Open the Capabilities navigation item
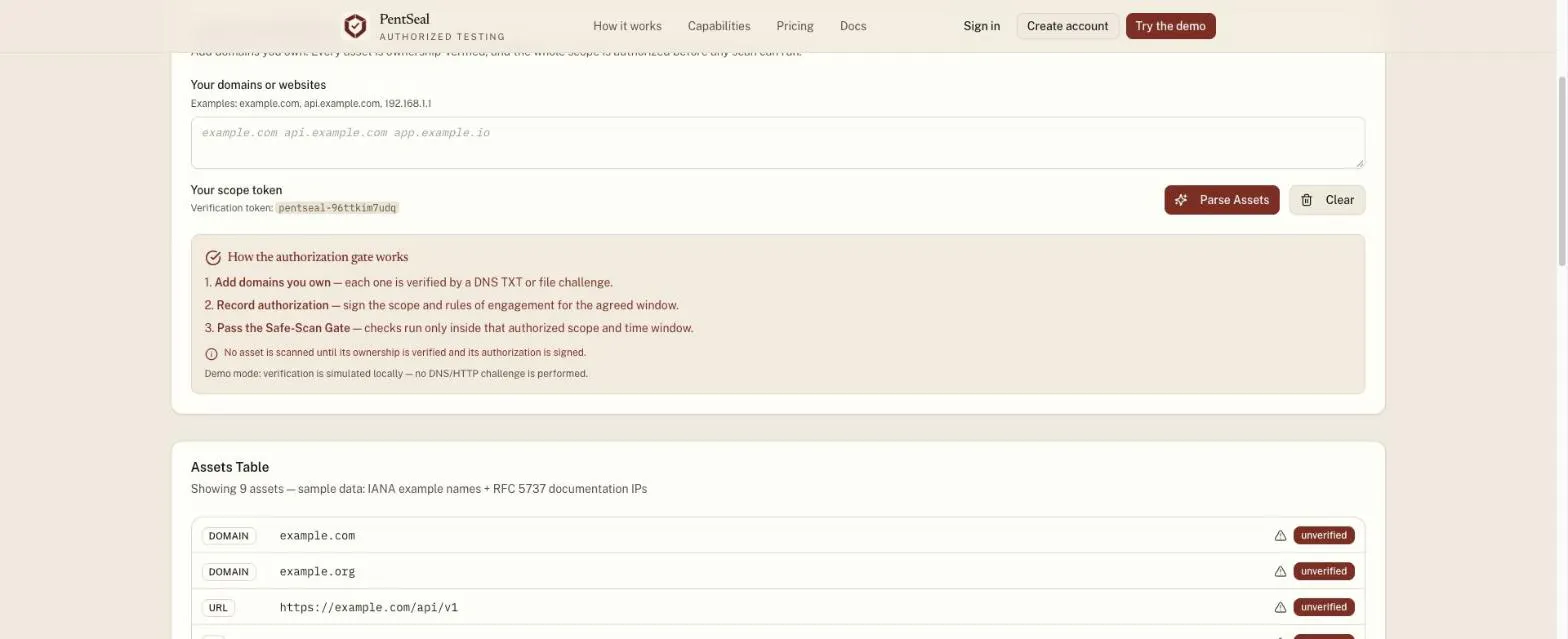The image size is (1568, 639). tap(719, 26)
